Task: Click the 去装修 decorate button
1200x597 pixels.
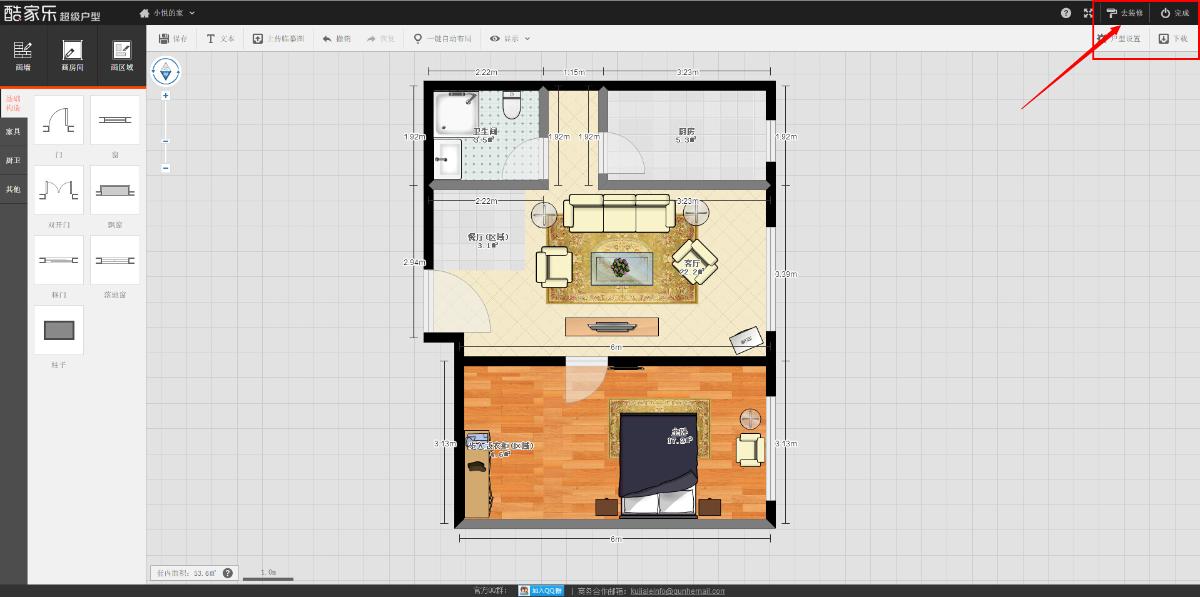Action: 1124,13
